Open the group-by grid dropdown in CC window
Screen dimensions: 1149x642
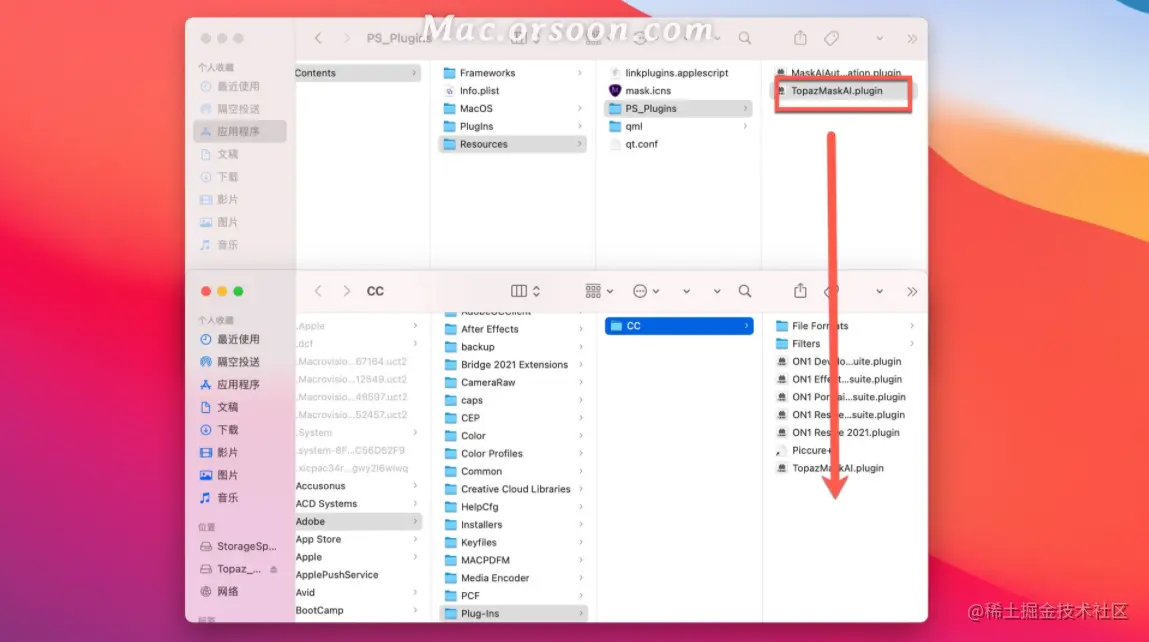[599, 291]
